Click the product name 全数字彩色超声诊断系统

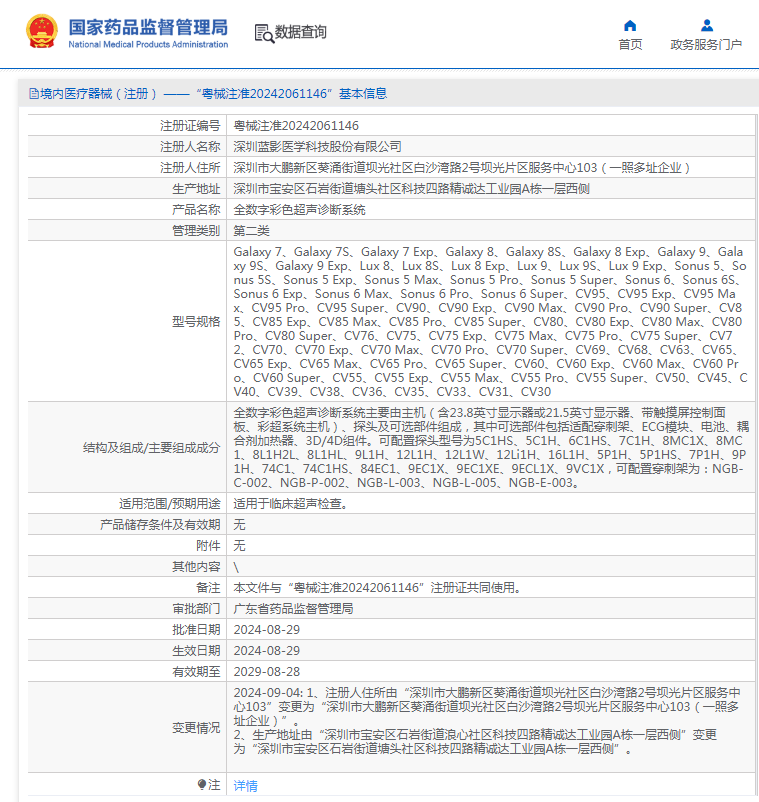(x=299, y=210)
